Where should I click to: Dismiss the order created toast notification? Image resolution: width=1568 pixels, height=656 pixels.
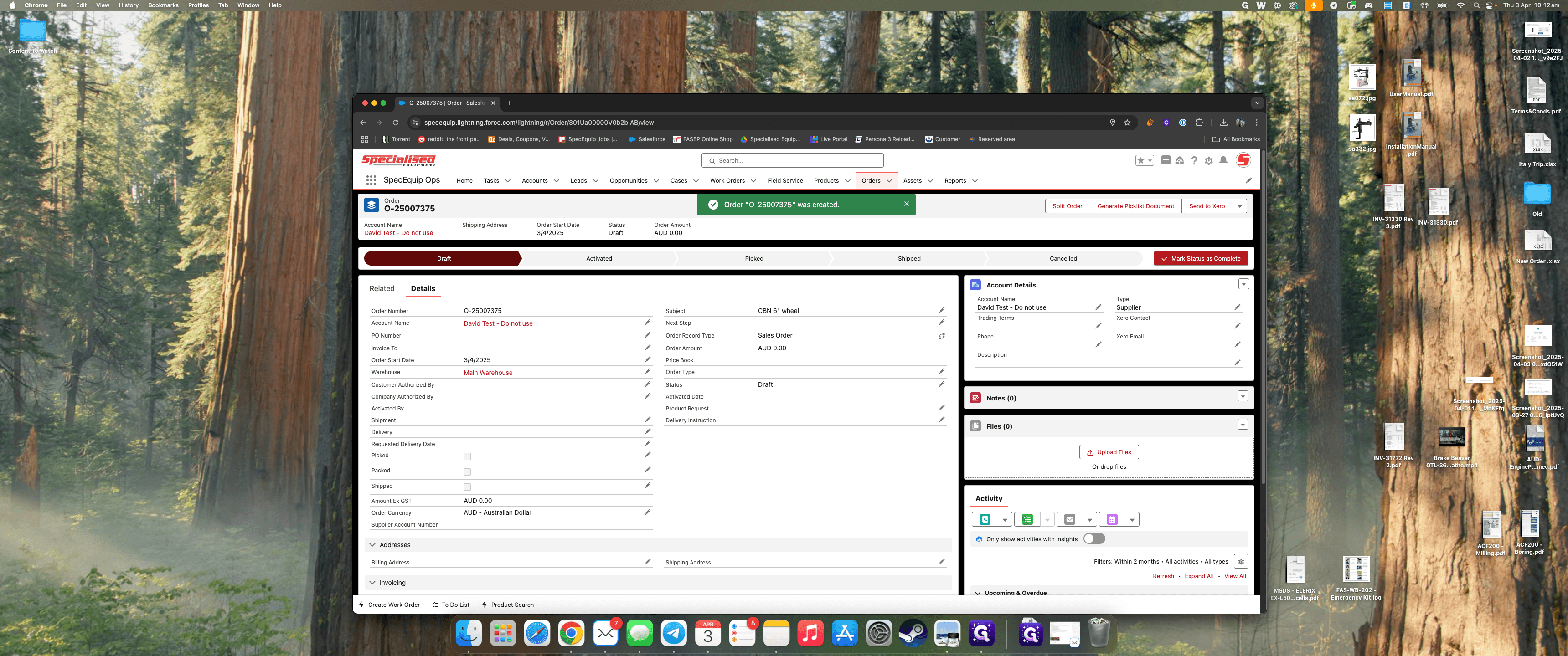click(x=906, y=204)
